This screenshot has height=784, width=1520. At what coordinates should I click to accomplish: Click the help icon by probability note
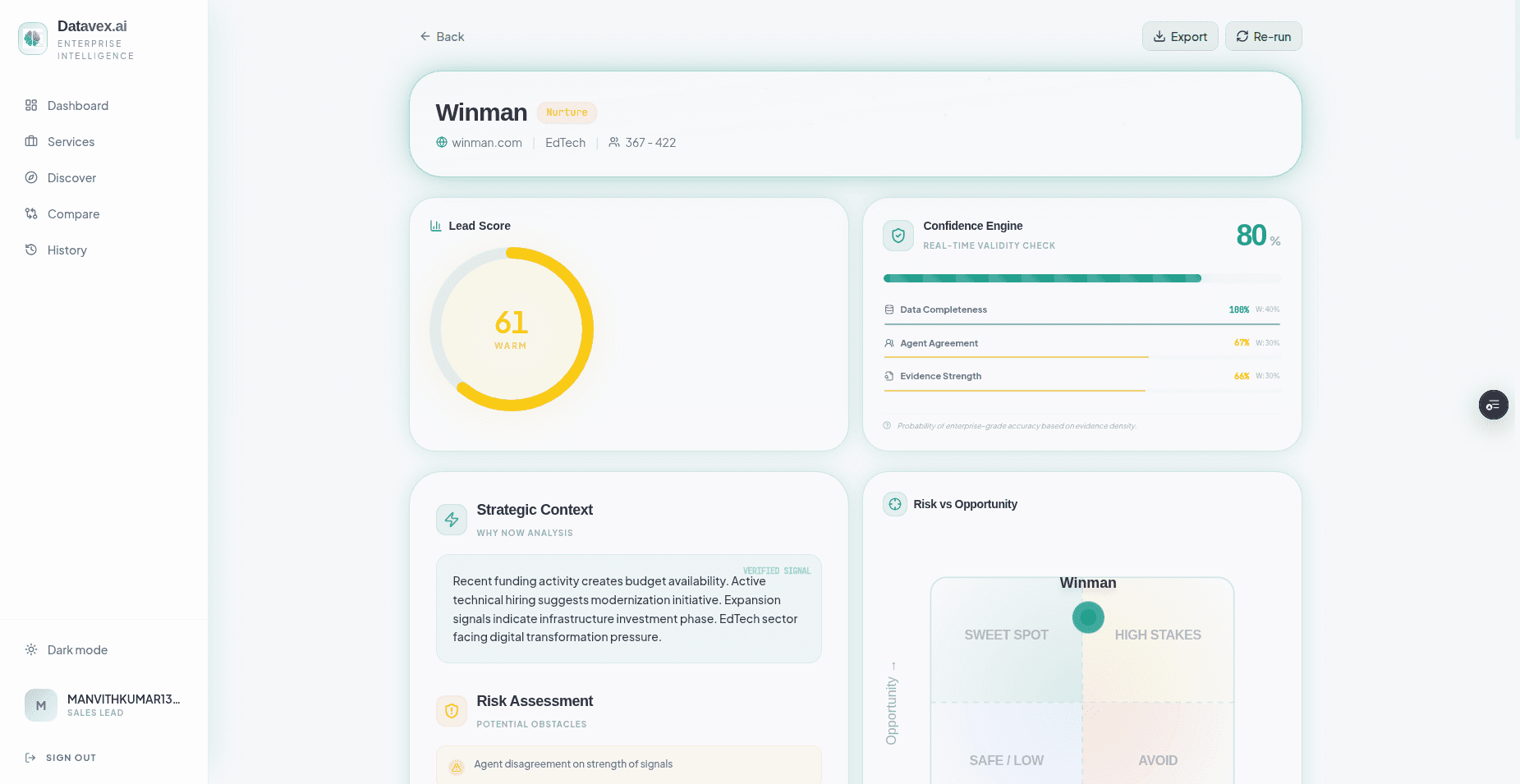[x=887, y=425]
